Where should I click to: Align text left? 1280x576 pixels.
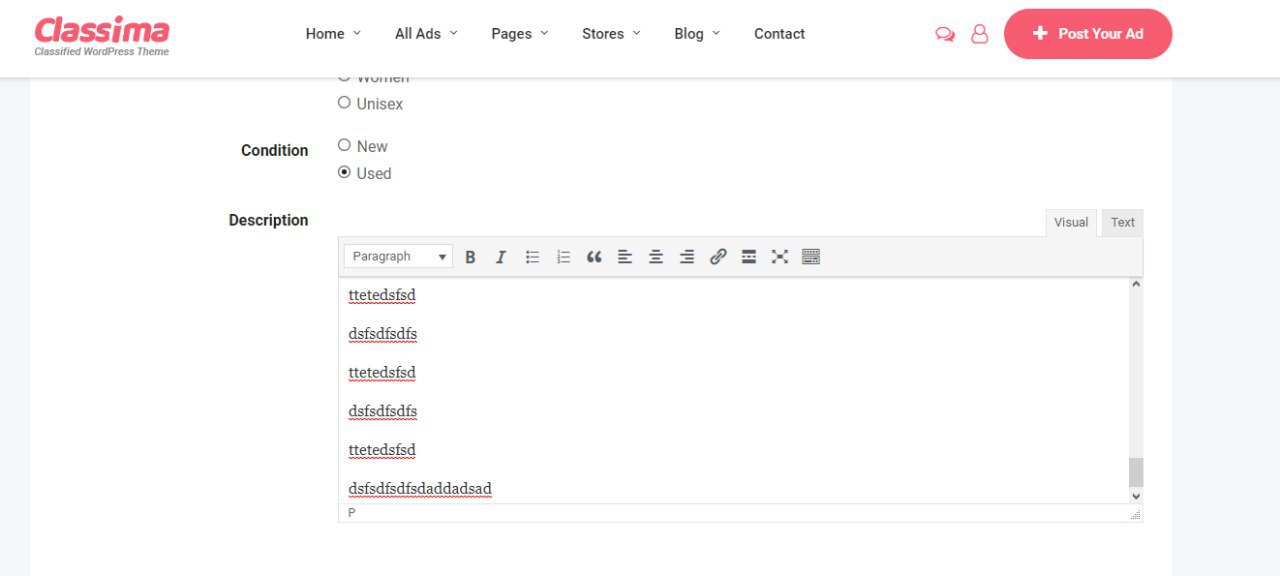pyautogui.click(x=625, y=257)
